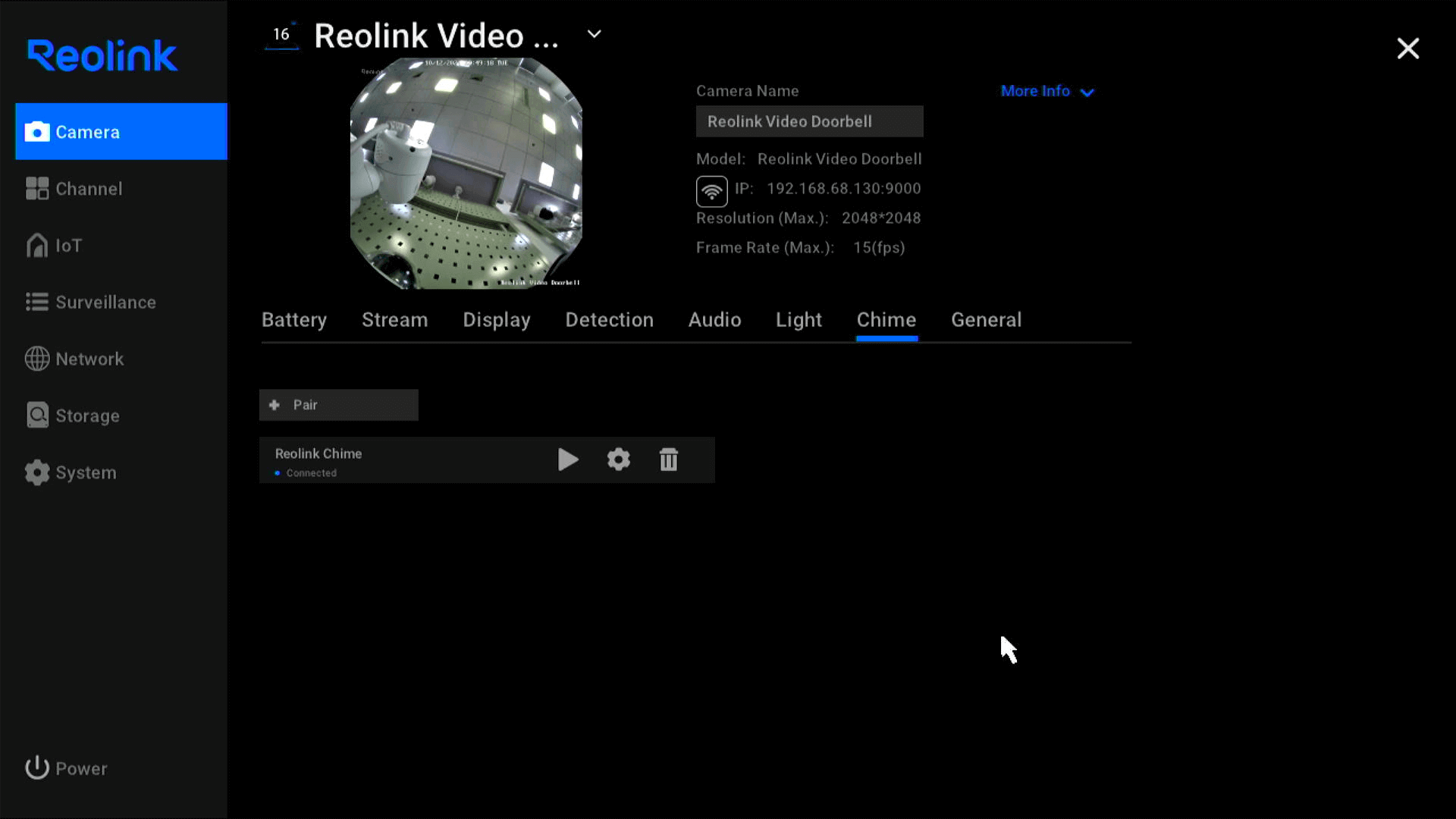This screenshot has width=1456, height=819.
Task: Click the Pair button to add chime
Action: [339, 404]
